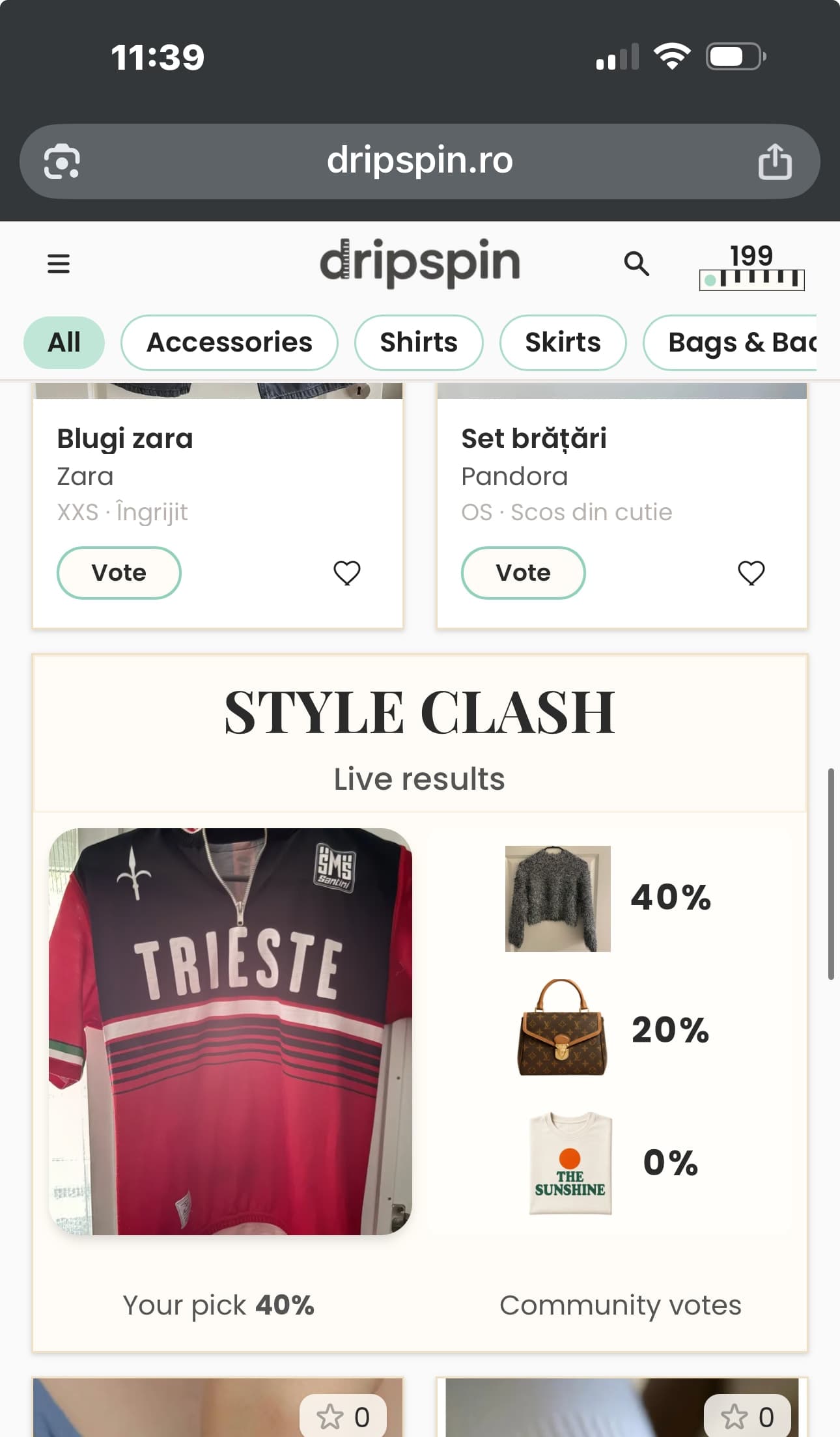Screen dimensions: 840x1437
Task: Tap the browser share icon
Action: tap(775, 161)
